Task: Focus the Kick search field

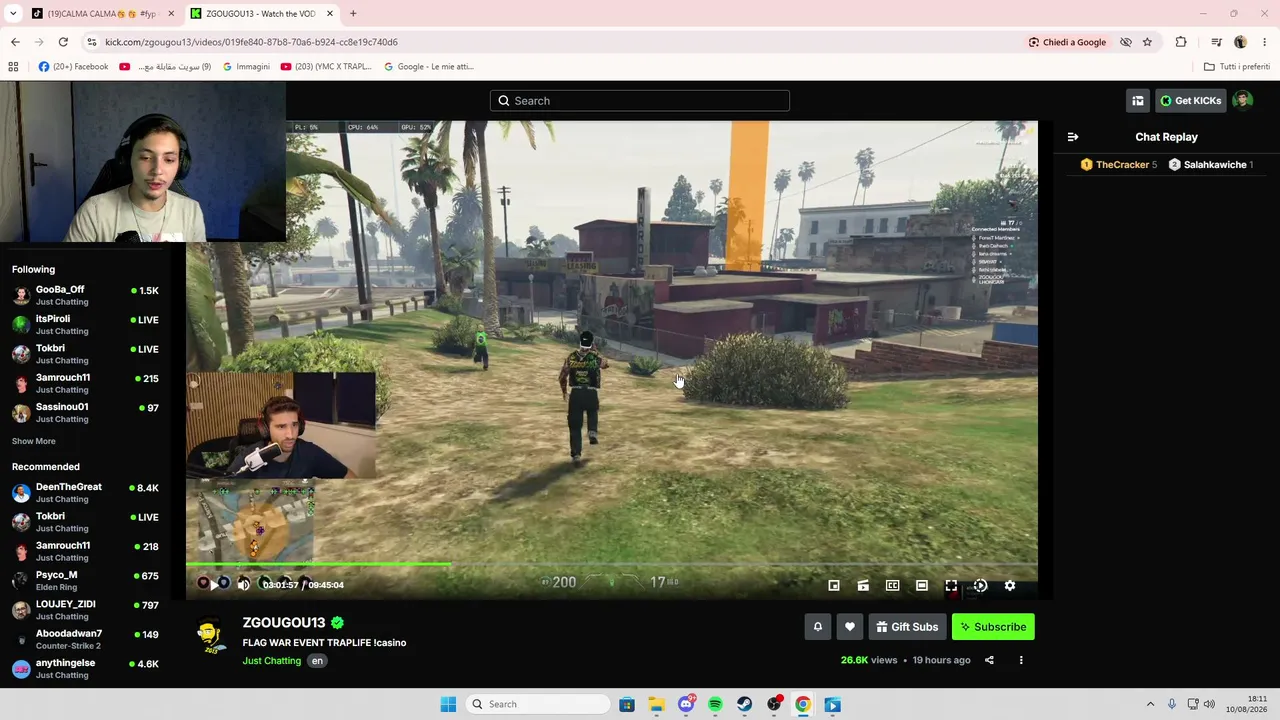Action: pyautogui.click(x=640, y=101)
